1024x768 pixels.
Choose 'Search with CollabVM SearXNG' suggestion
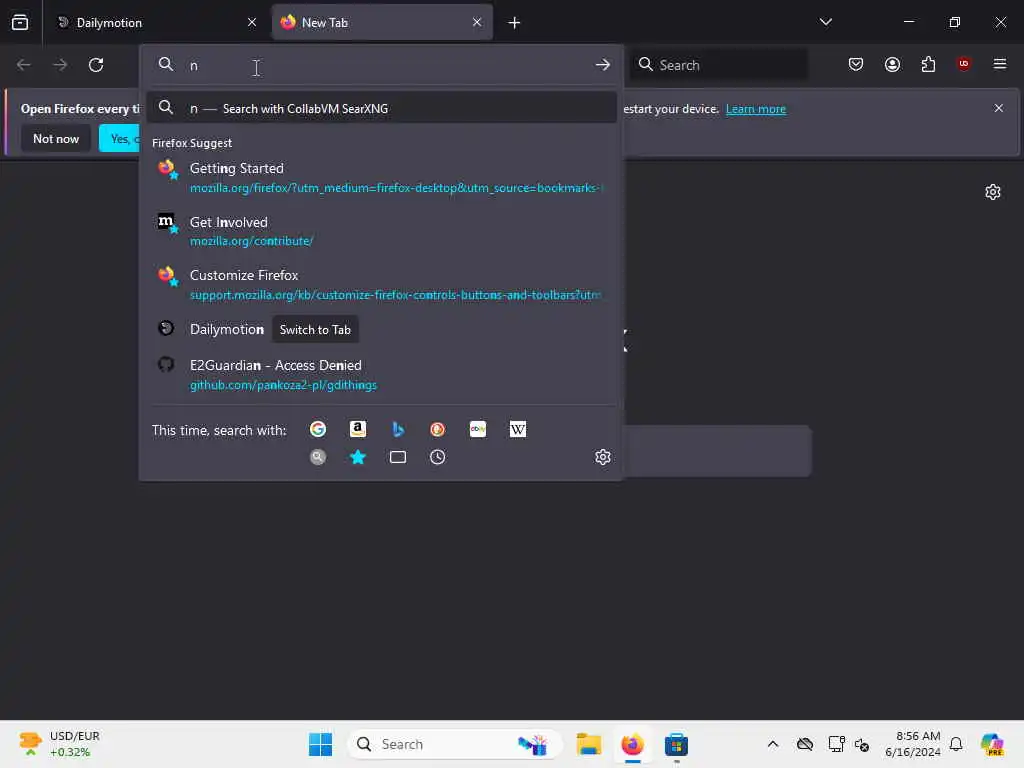click(x=381, y=108)
